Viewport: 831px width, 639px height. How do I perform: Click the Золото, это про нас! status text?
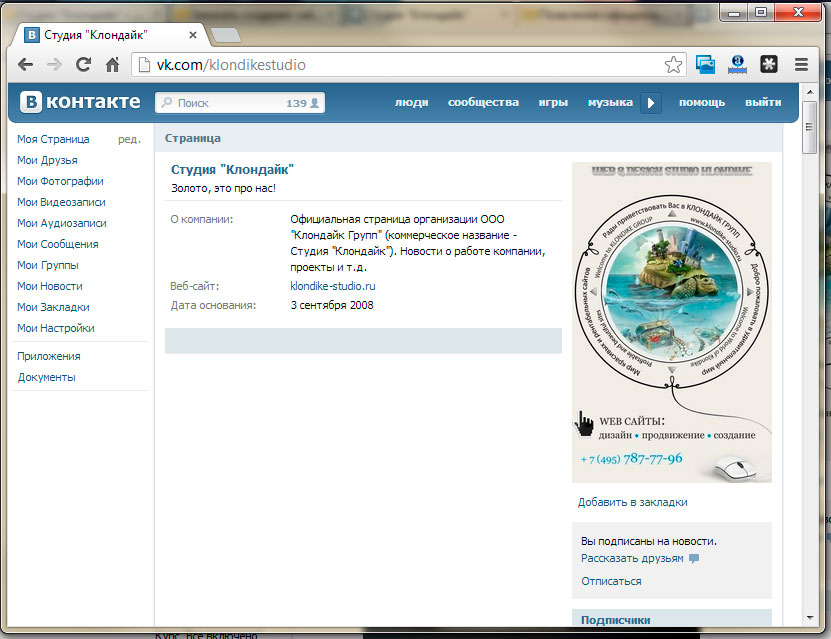[223, 189]
